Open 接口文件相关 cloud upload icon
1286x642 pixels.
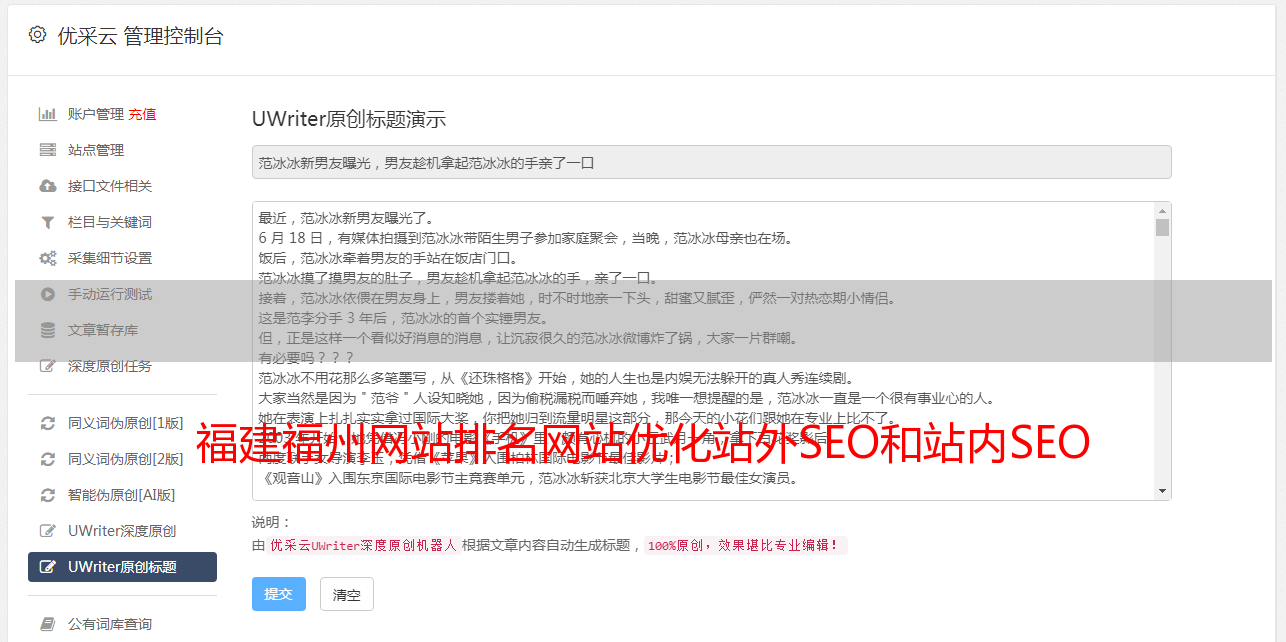pyautogui.click(x=47, y=186)
